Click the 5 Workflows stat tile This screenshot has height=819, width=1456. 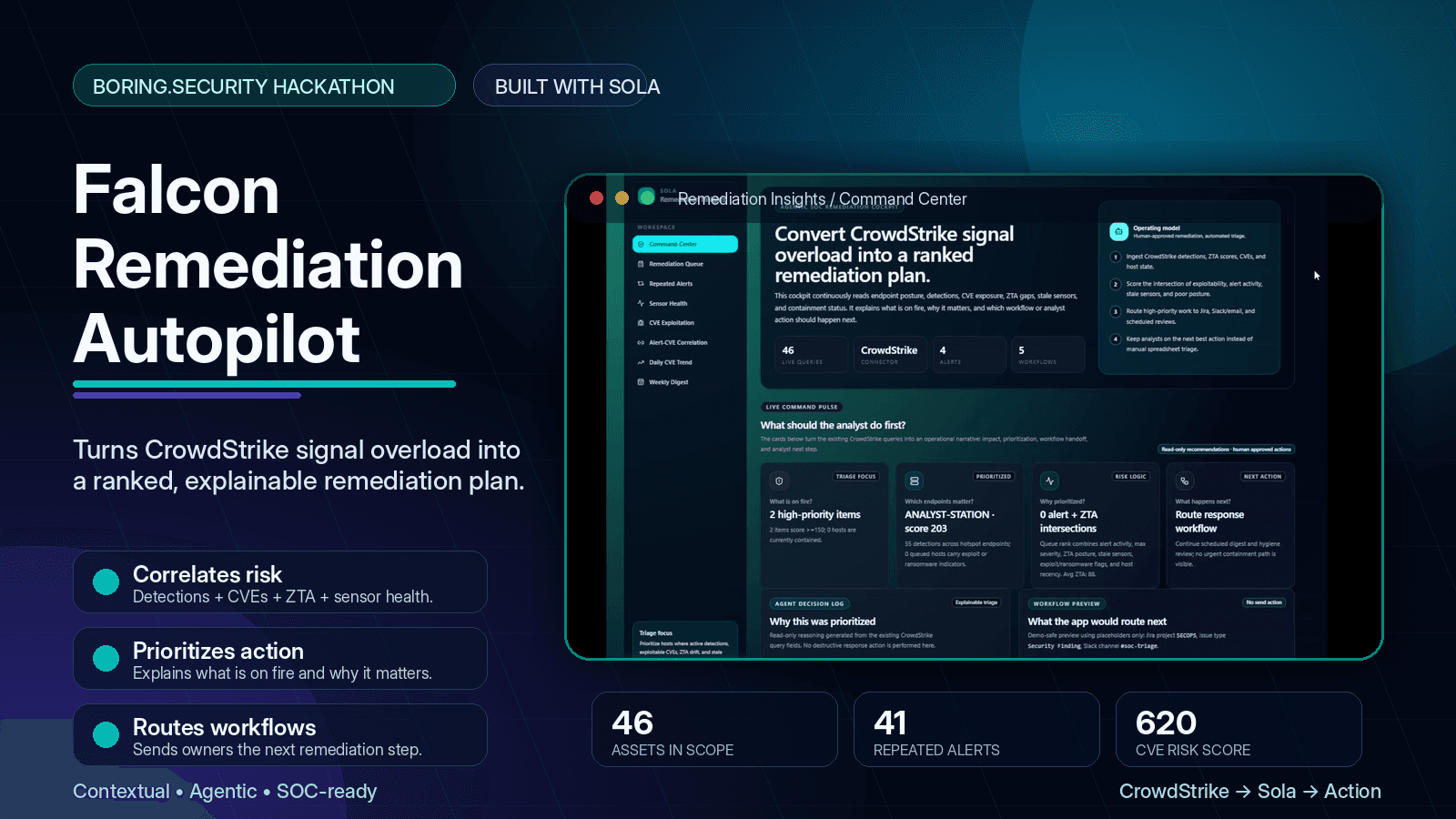point(1046,354)
